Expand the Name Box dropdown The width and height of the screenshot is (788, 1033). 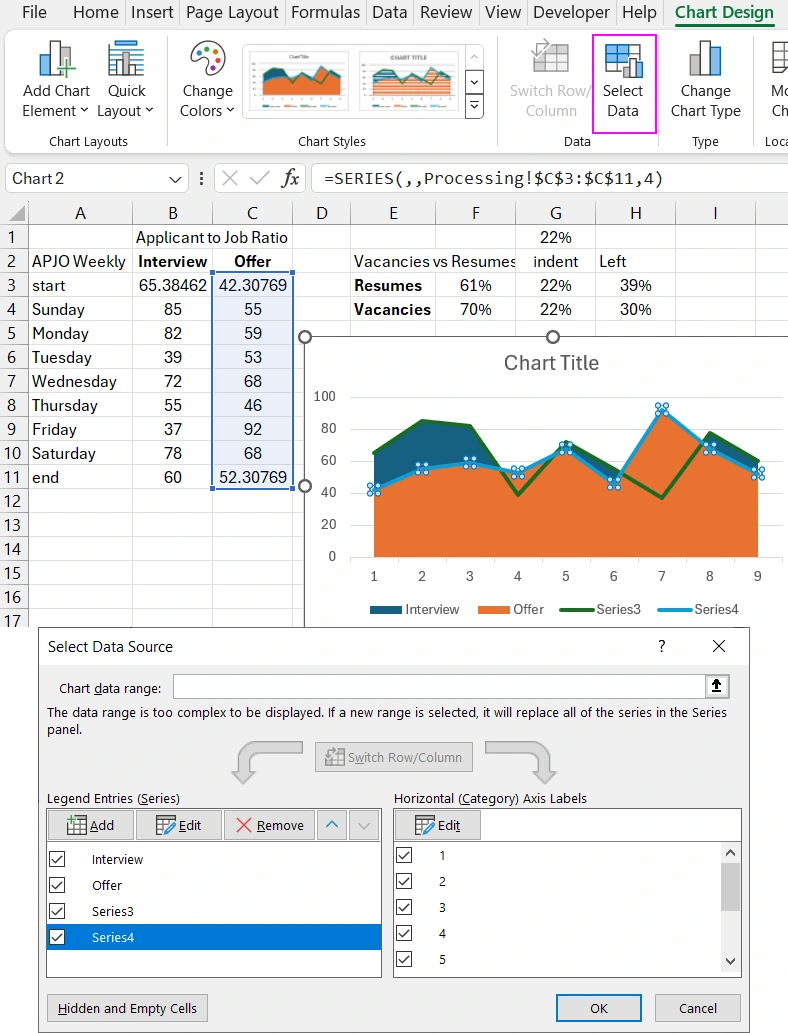(177, 179)
